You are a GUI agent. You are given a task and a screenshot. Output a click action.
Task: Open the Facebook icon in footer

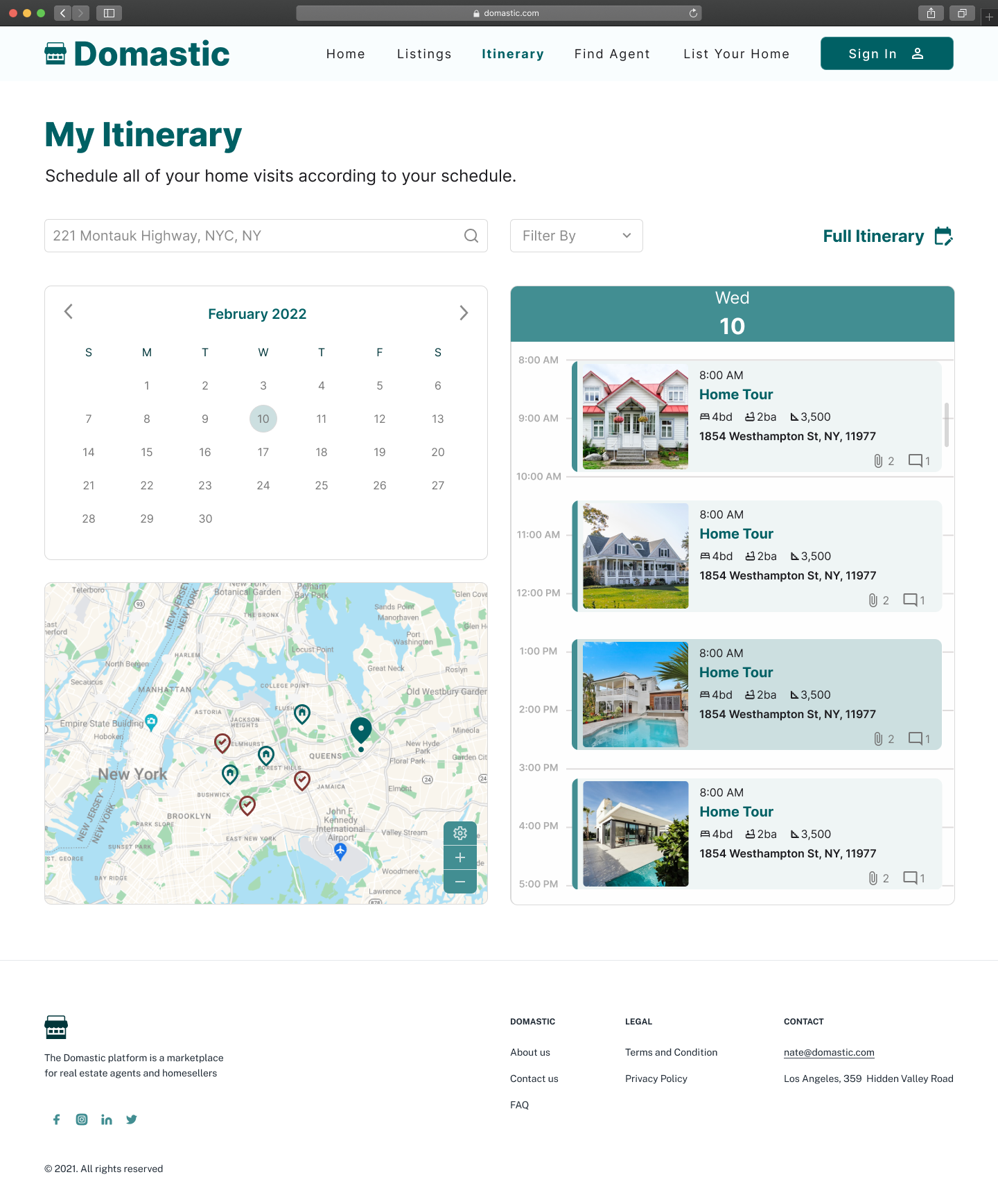coord(57,1119)
